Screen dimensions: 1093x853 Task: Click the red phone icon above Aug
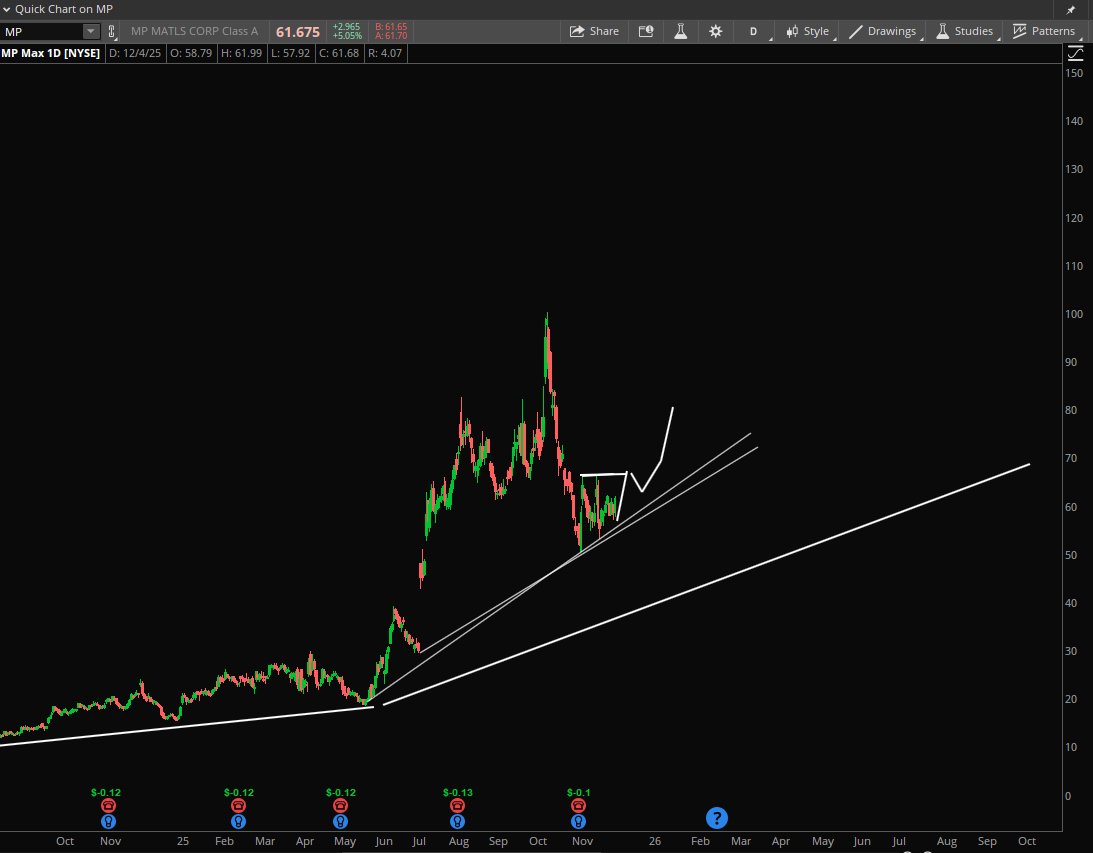(457, 806)
